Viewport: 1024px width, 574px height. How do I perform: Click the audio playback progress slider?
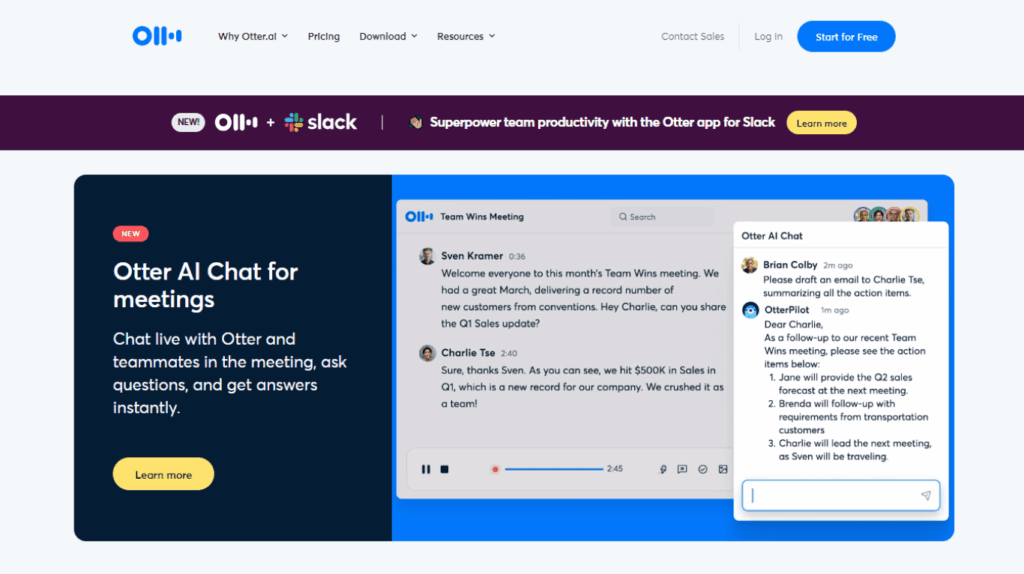pyautogui.click(x=553, y=469)
